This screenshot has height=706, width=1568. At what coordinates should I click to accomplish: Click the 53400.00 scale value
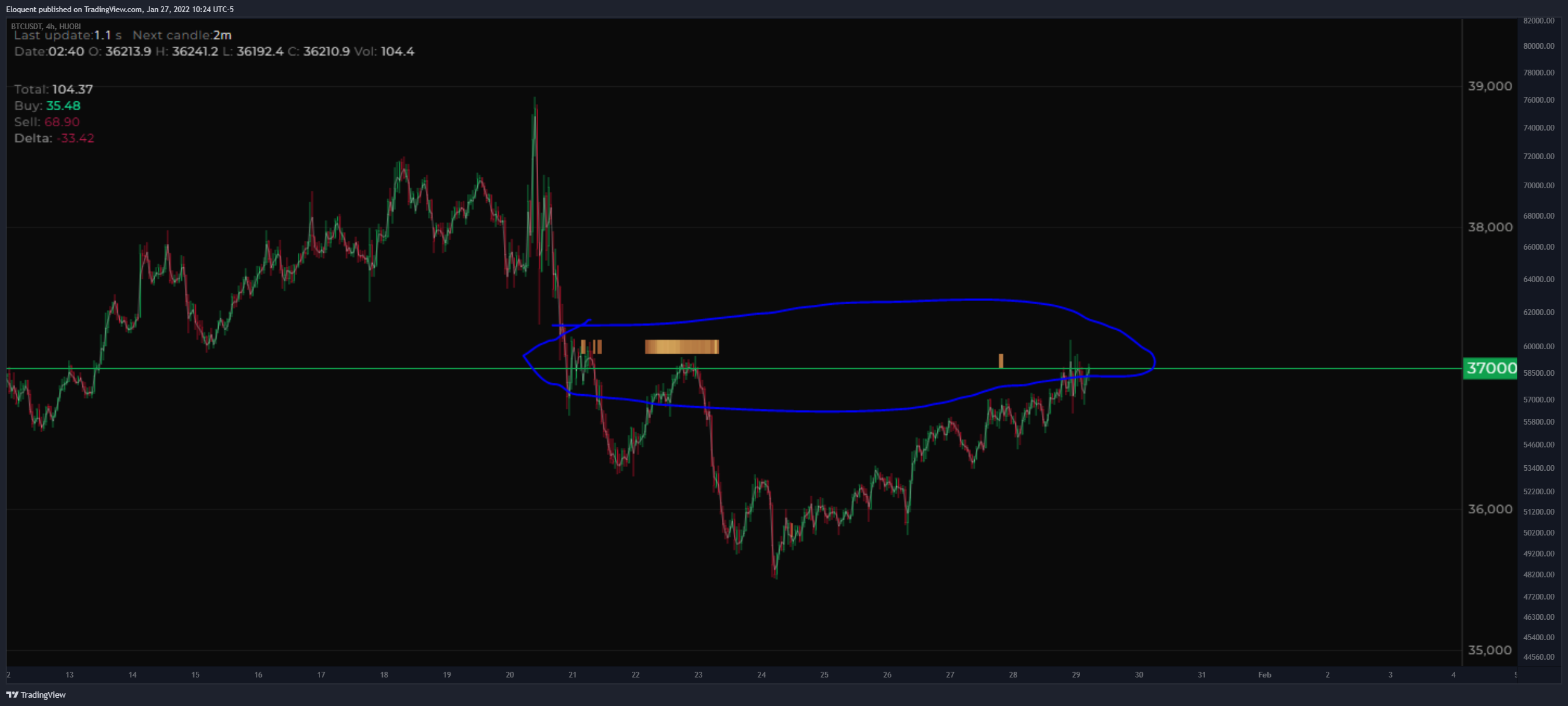pyautogui.click(x=1539, y=468)
